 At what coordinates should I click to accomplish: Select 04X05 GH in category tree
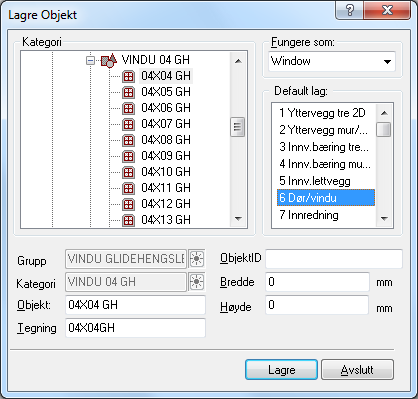pos(166,92)
